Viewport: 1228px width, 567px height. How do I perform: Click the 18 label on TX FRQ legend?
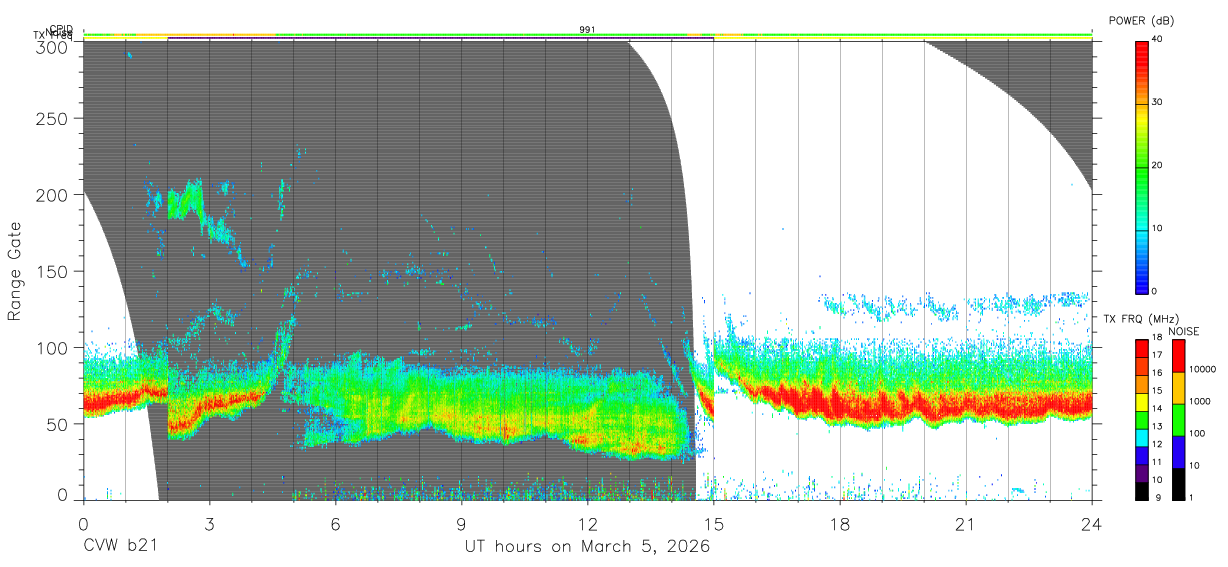point(1157,338)
